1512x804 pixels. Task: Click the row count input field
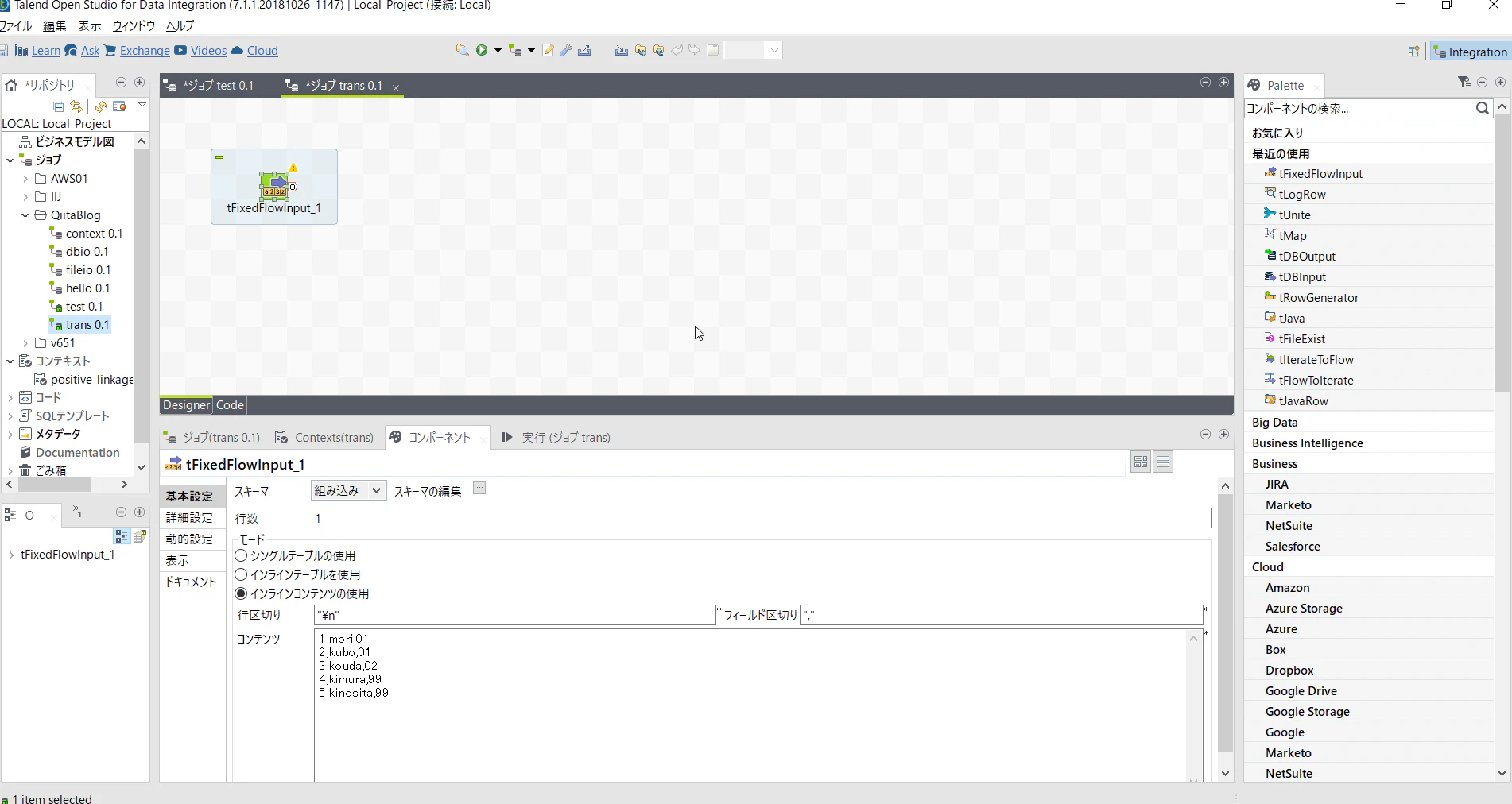(761, 519)
